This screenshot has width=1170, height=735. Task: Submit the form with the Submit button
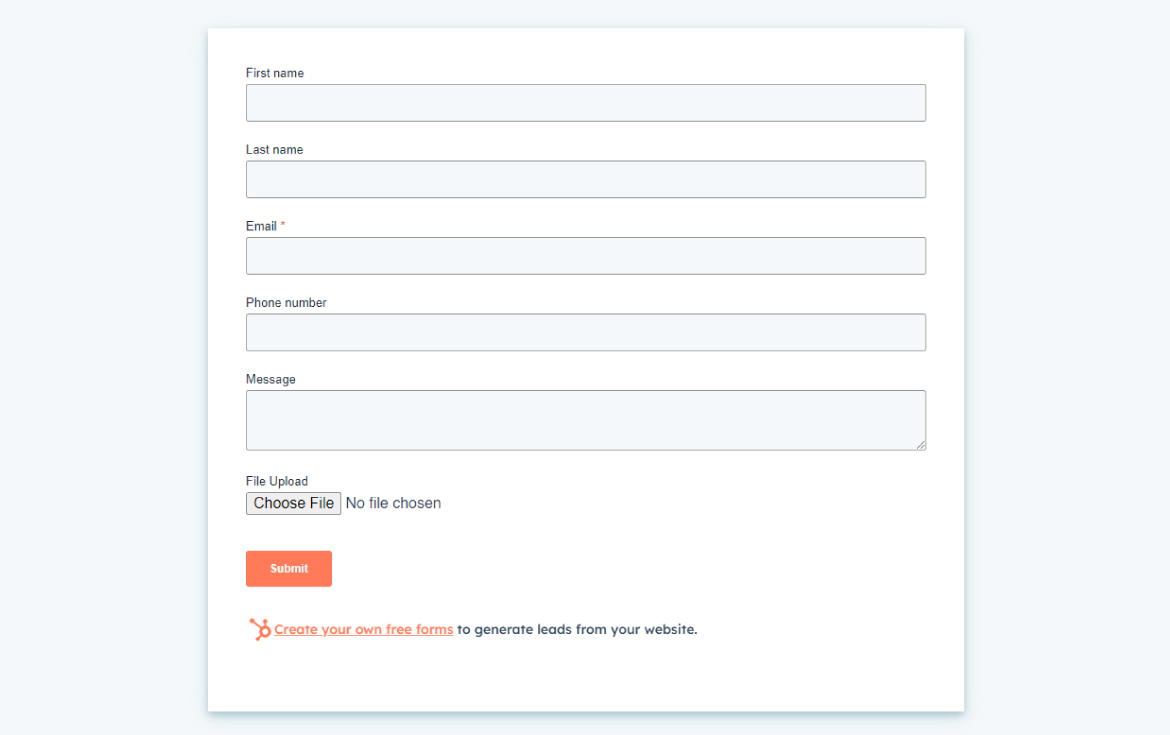click(289, 569)
